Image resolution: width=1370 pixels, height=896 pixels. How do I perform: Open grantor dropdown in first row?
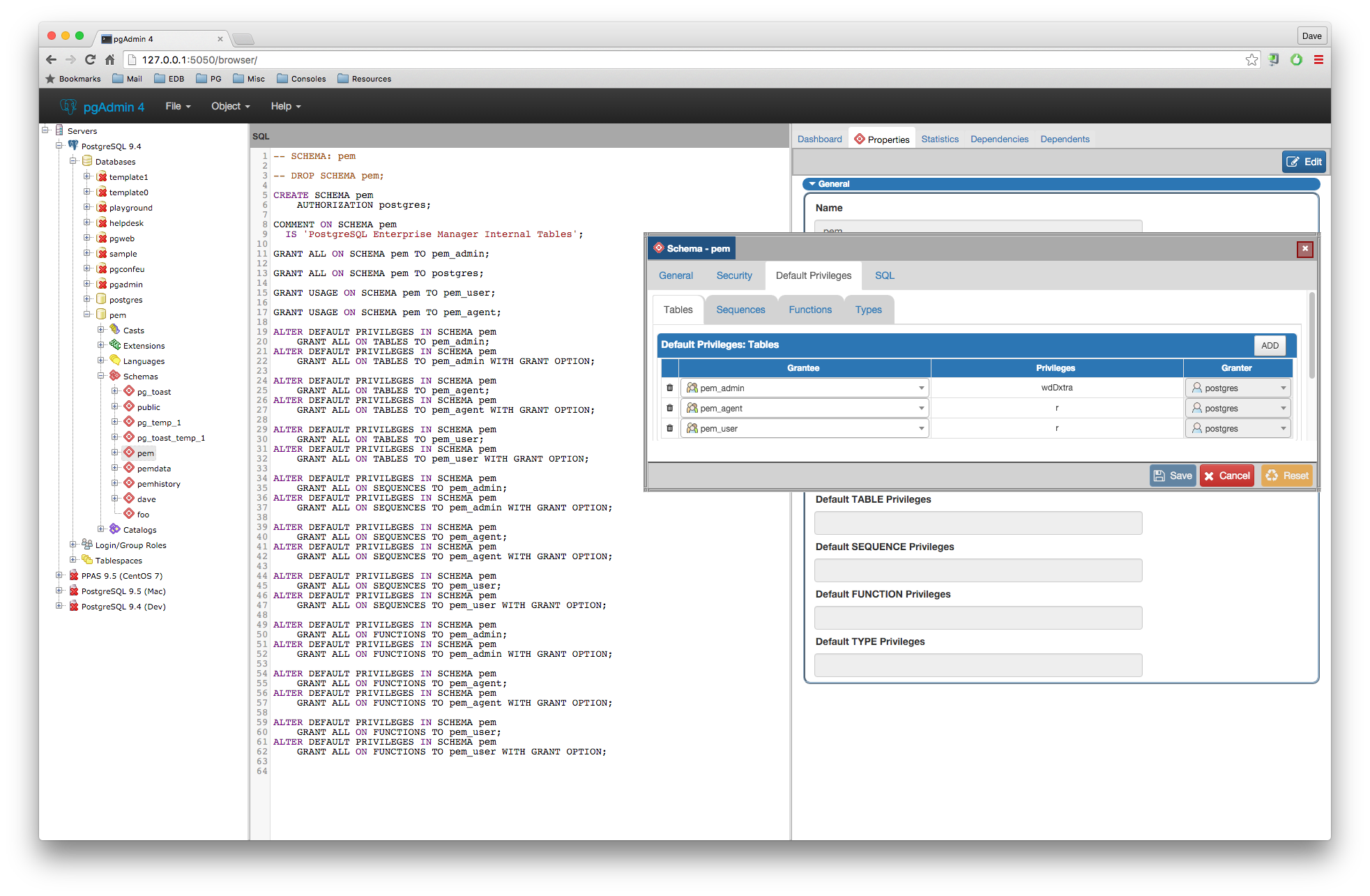(1283, 388)
